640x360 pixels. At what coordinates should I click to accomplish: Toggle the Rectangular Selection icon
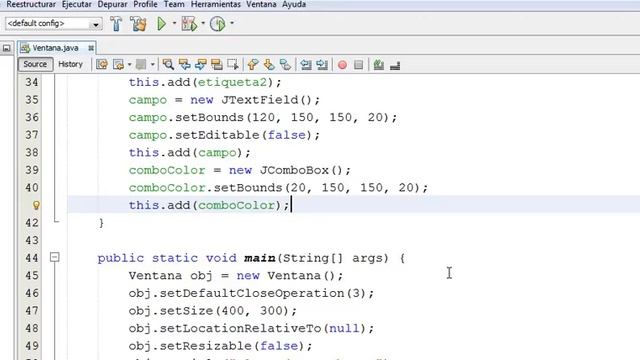pyautogui.click(x=233, y=64)
